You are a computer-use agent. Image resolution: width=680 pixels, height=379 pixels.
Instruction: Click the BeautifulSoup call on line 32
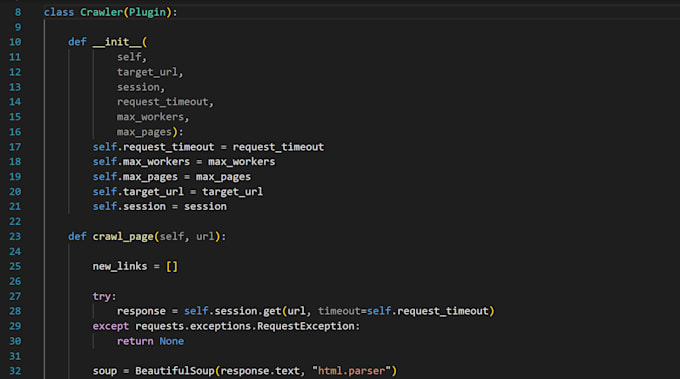[175, 371]
